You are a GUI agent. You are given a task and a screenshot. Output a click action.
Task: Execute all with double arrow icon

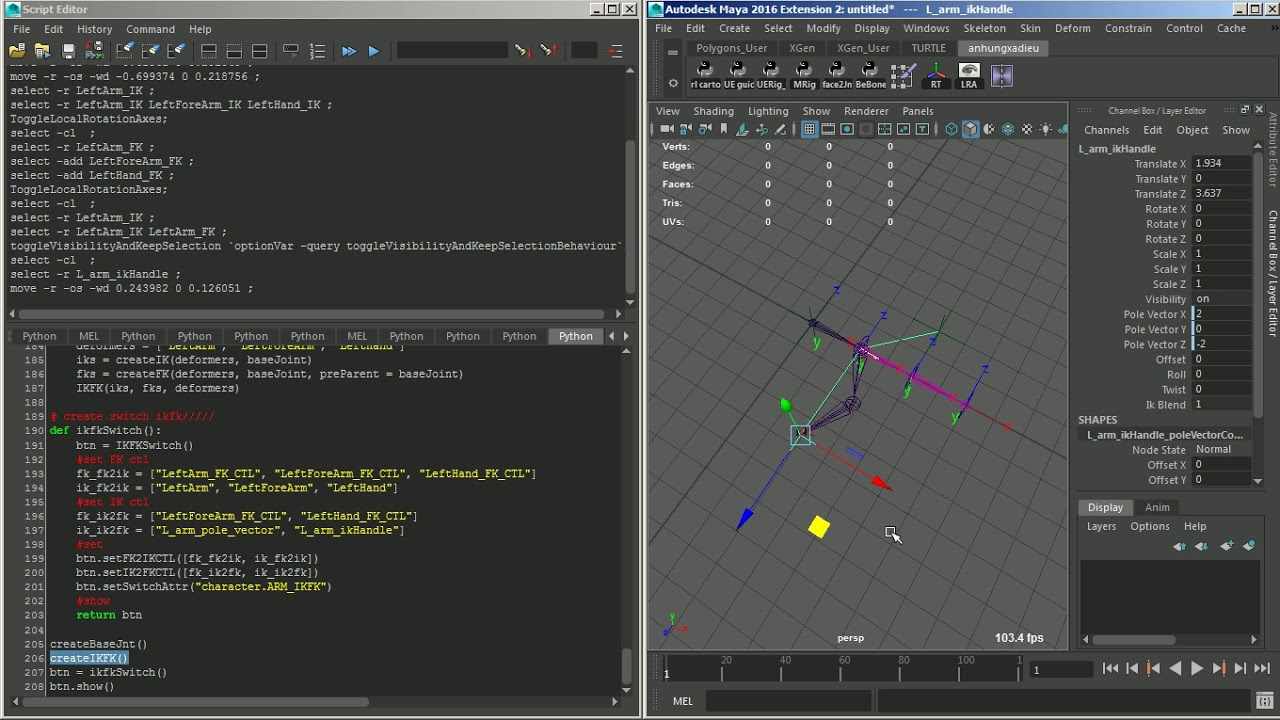coord(348,50)
